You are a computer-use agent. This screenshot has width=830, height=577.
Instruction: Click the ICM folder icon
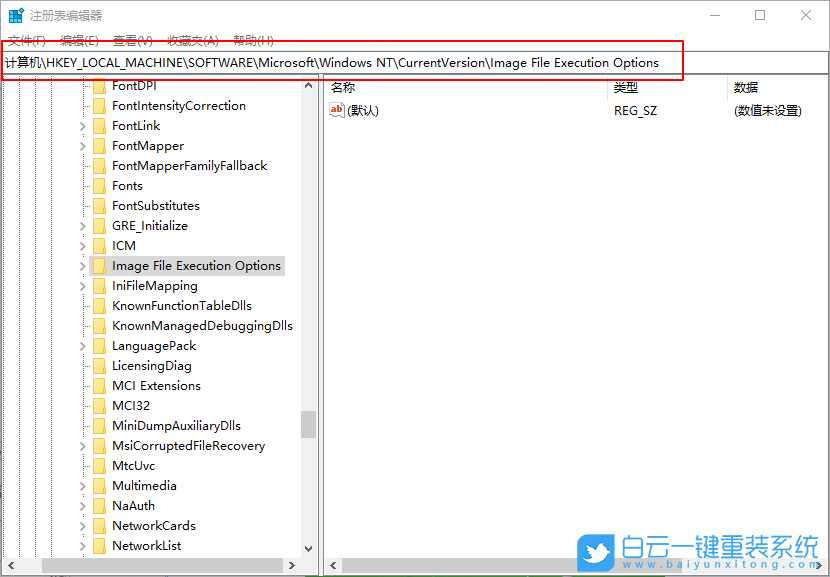[x=101, y=245]
